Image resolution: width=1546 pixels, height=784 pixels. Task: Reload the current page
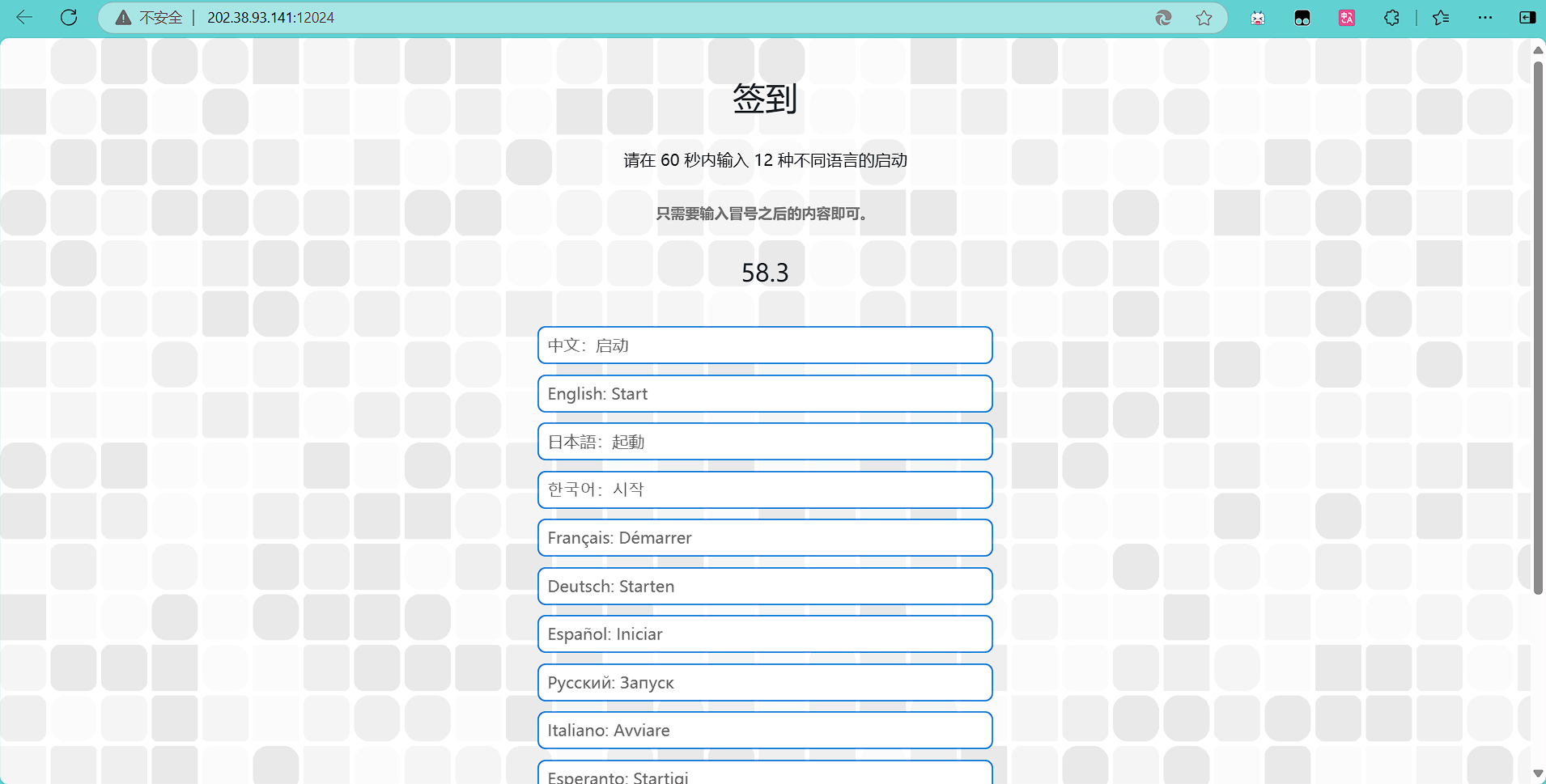(x=69, y=17)
